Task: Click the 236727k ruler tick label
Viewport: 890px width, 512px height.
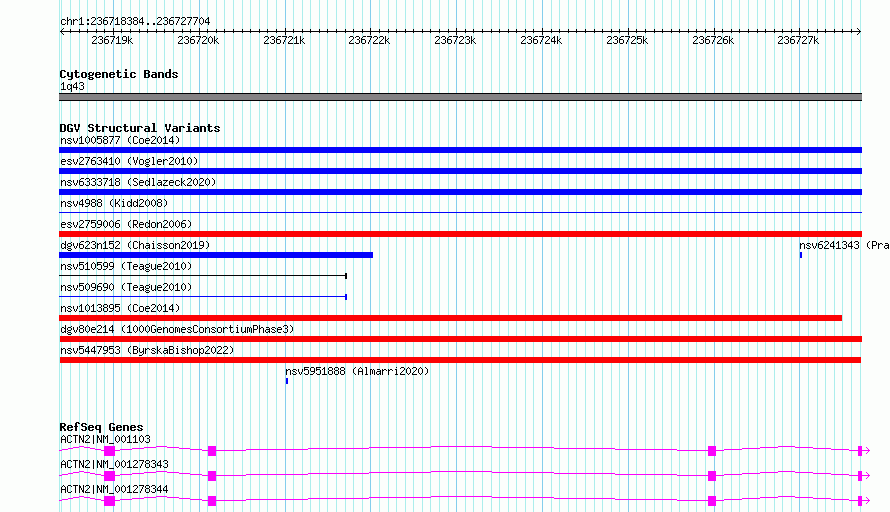Action: coord(798,40)
